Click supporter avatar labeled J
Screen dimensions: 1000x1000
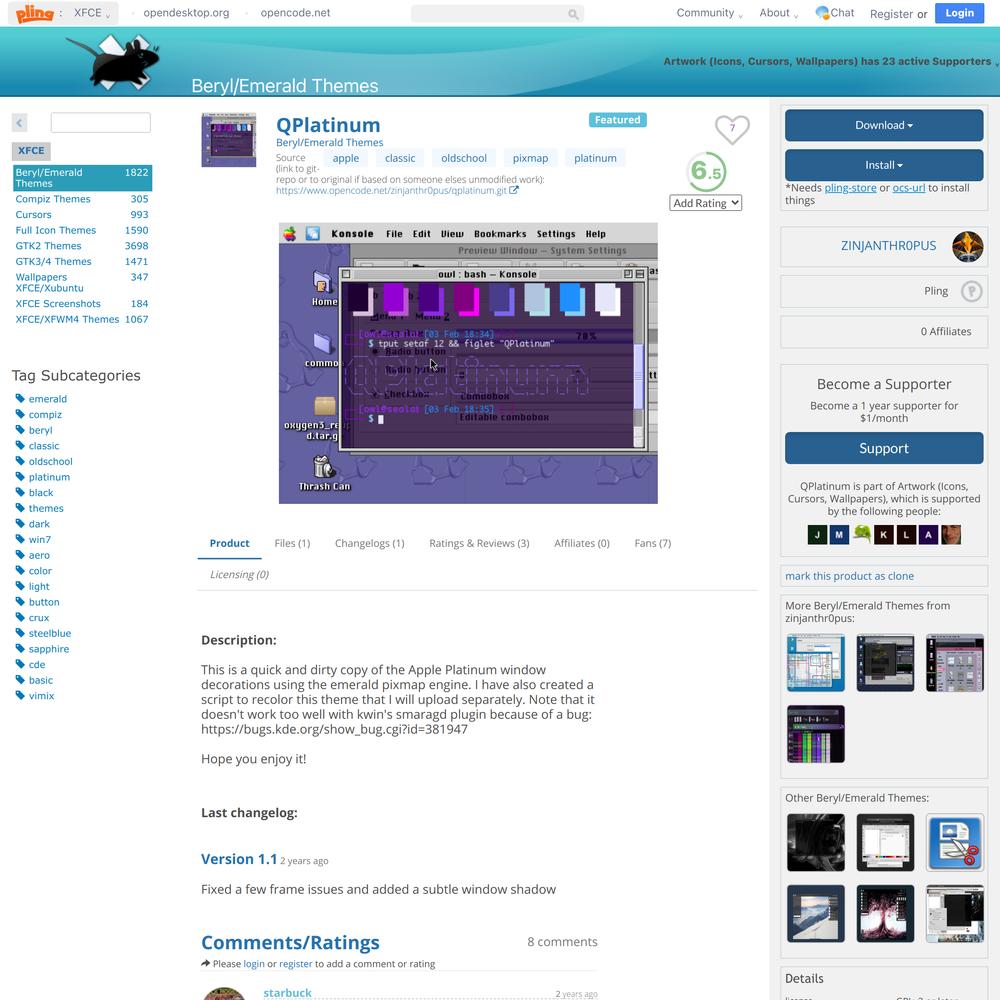pyautogui.click(x=817, y=534)
